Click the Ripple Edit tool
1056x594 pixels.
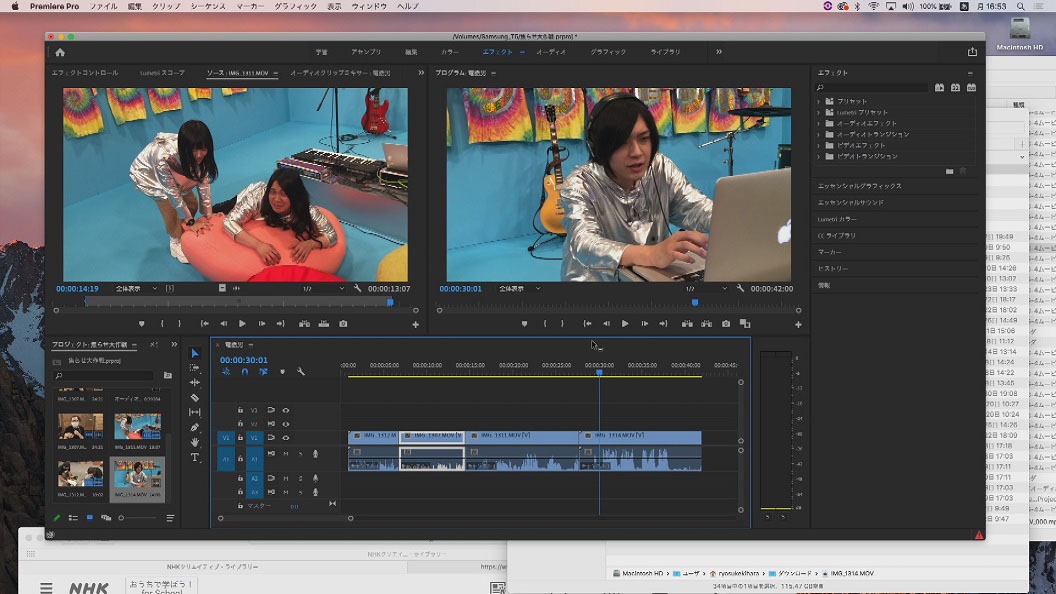(195, 382)
